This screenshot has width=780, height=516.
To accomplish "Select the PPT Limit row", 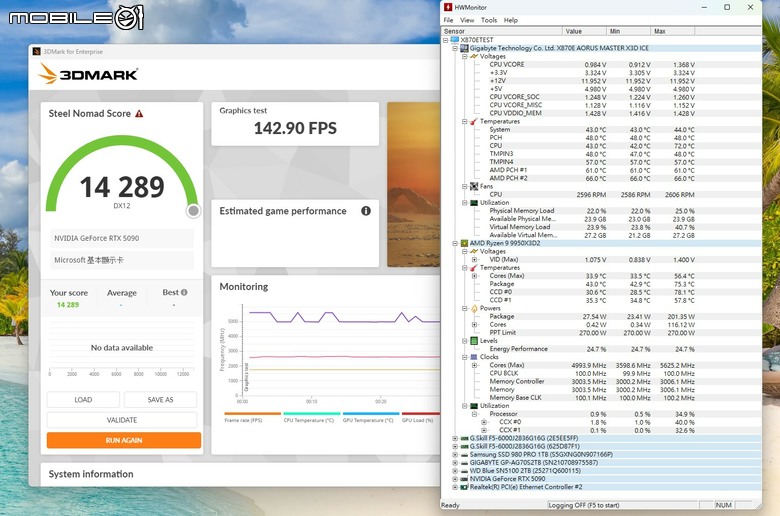I will click(592, 333).
